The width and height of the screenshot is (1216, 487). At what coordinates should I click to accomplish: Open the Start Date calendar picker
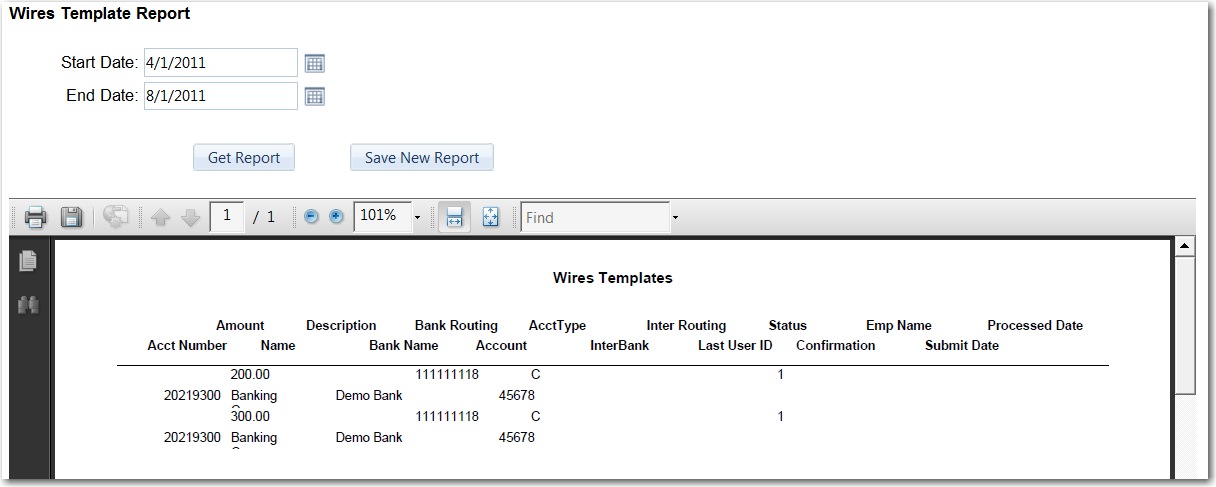[x=315, y=63]
